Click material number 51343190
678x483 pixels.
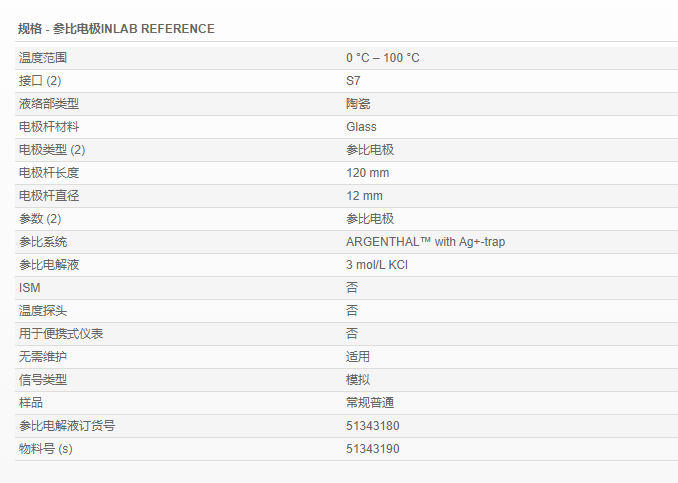tap(373, 449)
